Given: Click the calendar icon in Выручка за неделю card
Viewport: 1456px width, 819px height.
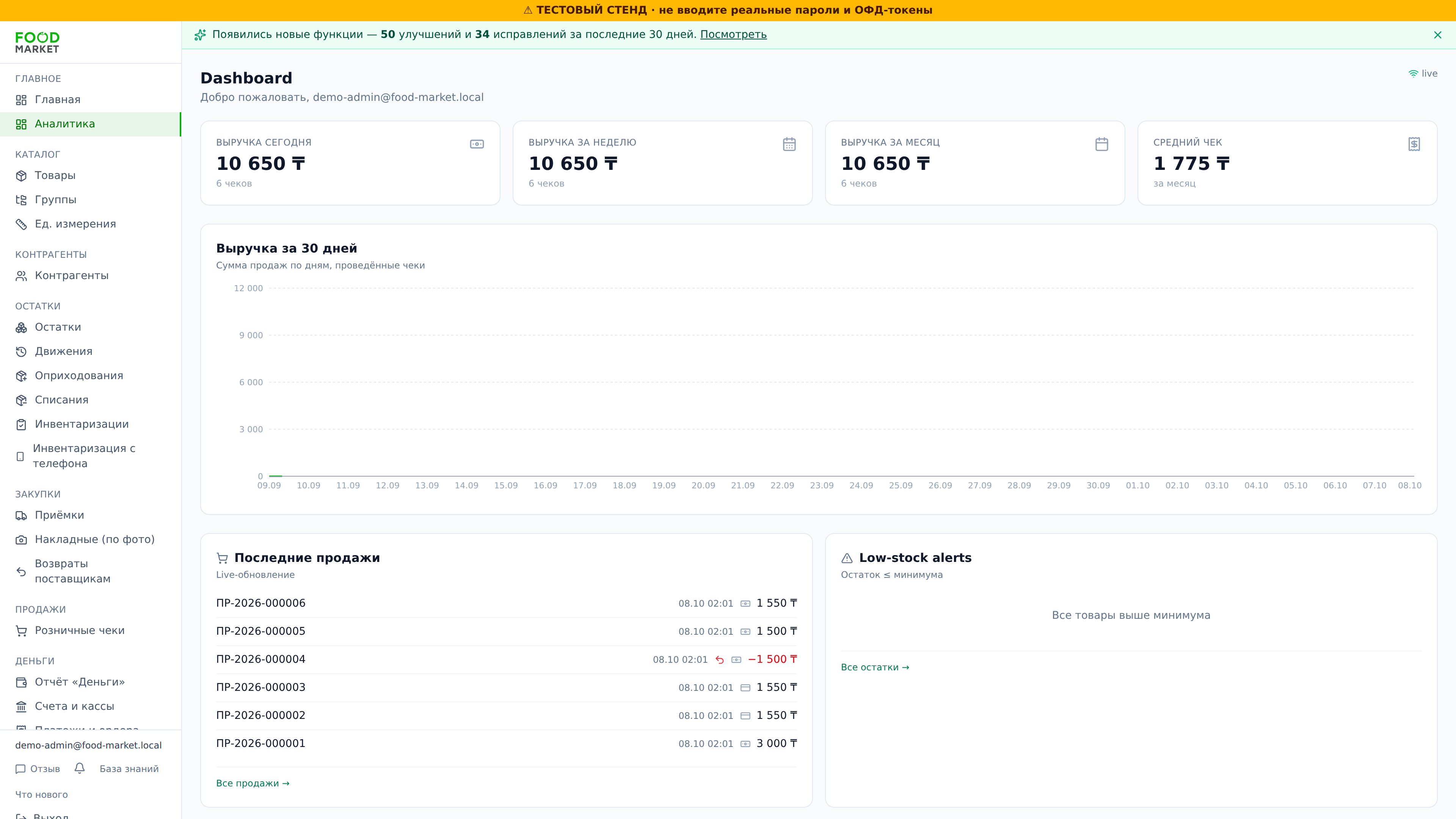Looking at the screenshot, I should (789, 144).
